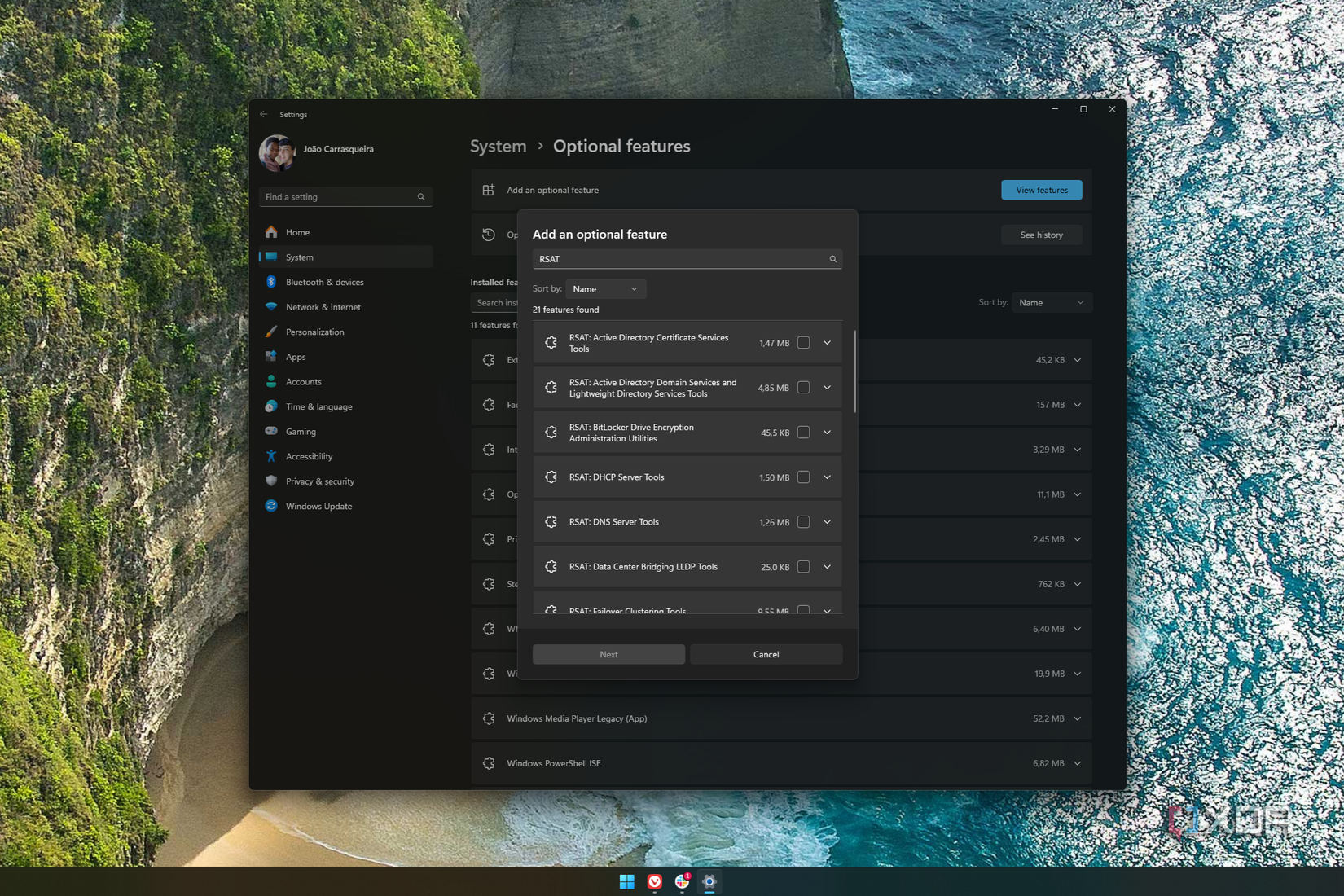Viewport: 1344px width, 896px height.
Task: Open the dialog's Sort by Name dropdown
Action: 605,289
